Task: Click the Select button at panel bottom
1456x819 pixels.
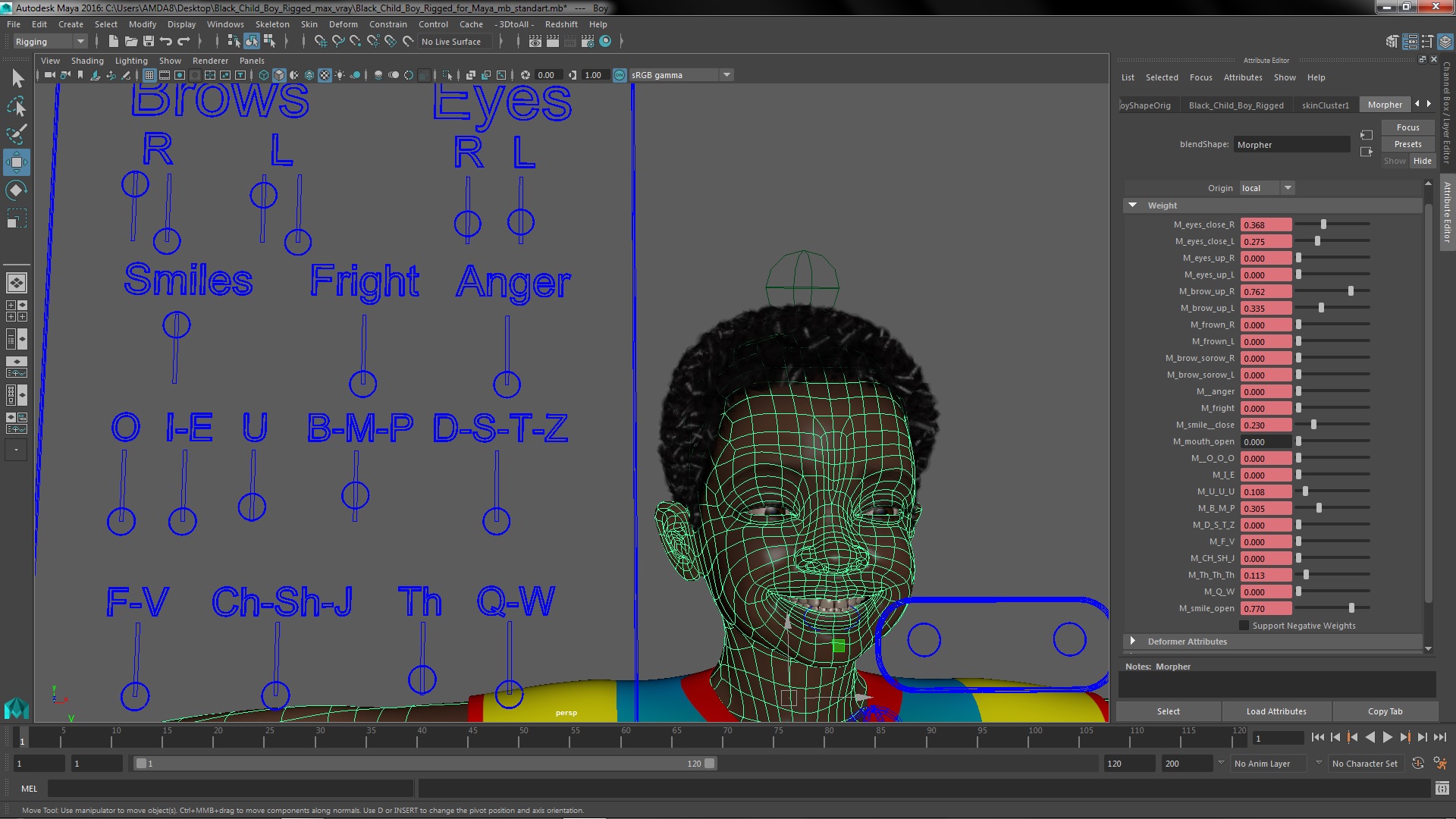Action: [x=1168, y=711]
